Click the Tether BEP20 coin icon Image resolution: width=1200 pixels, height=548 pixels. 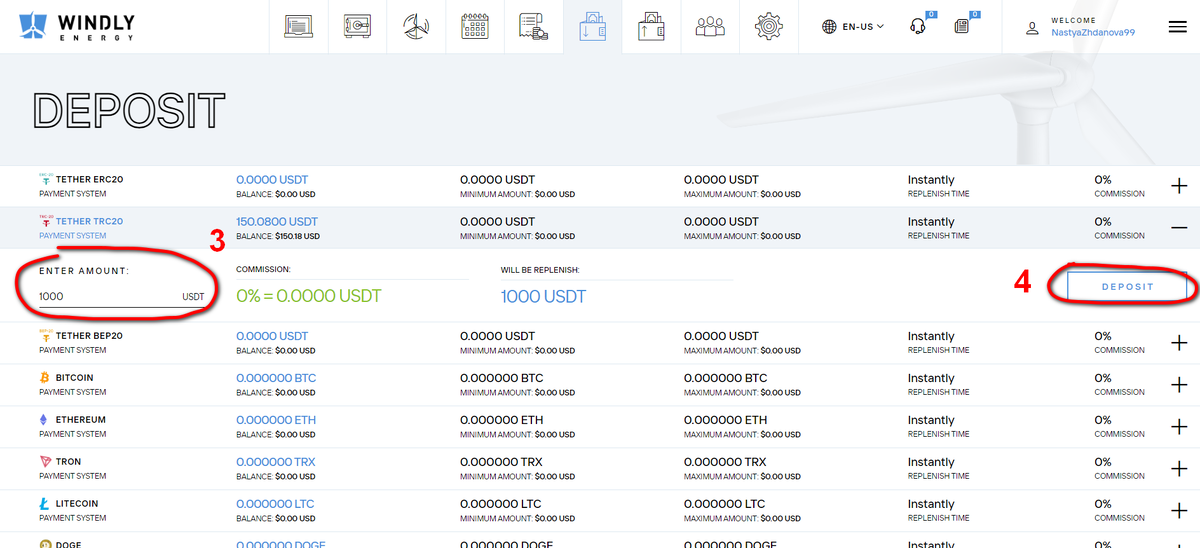[x=45, y=336]
